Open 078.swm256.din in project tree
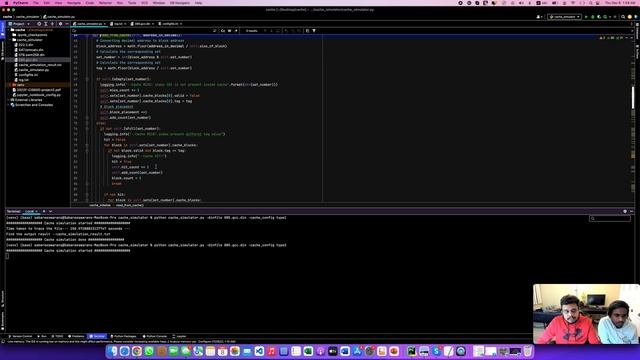 (x=31, y=55)
